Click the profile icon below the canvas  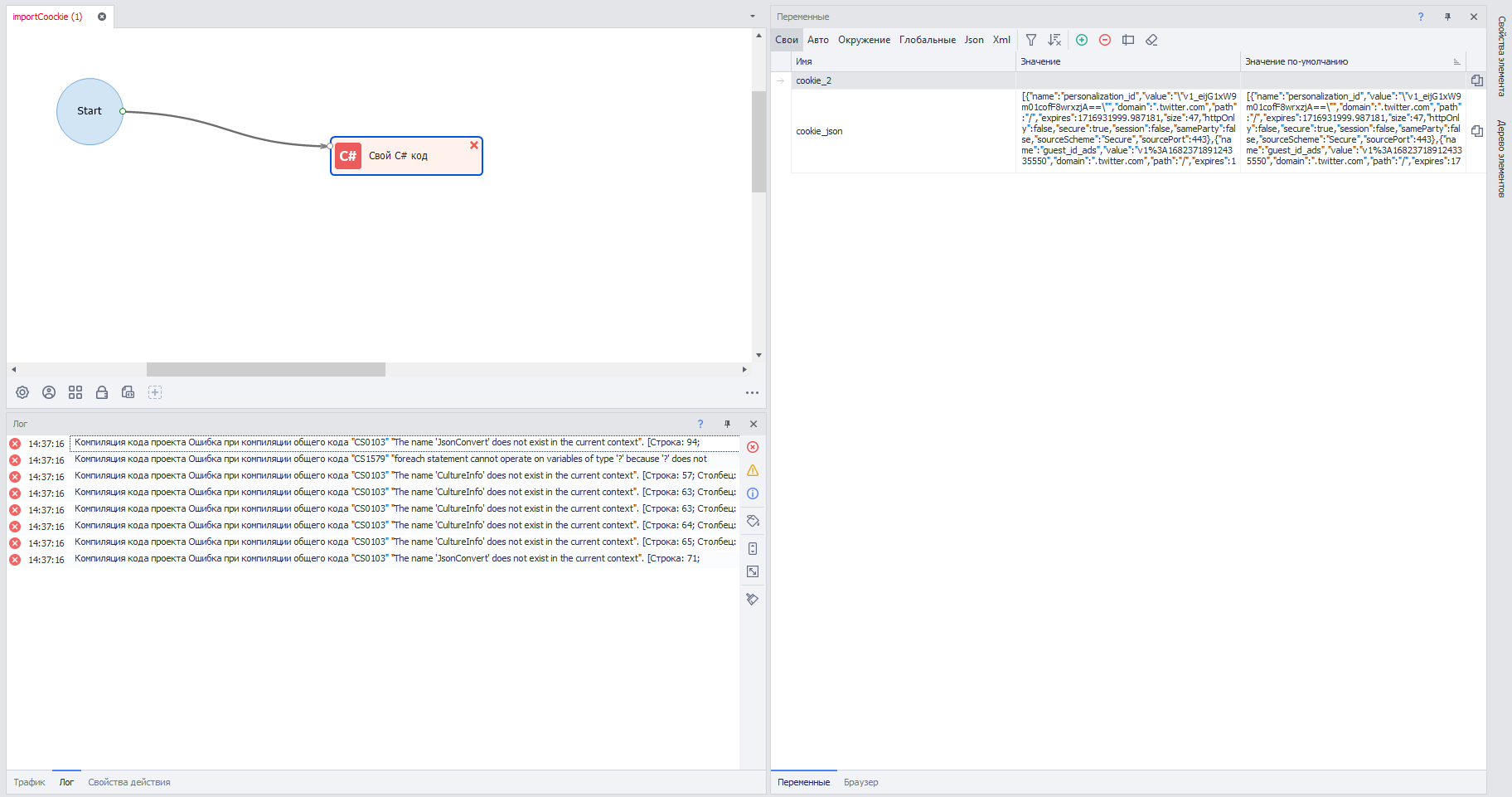pyautogui.click(x=49, y=392)
